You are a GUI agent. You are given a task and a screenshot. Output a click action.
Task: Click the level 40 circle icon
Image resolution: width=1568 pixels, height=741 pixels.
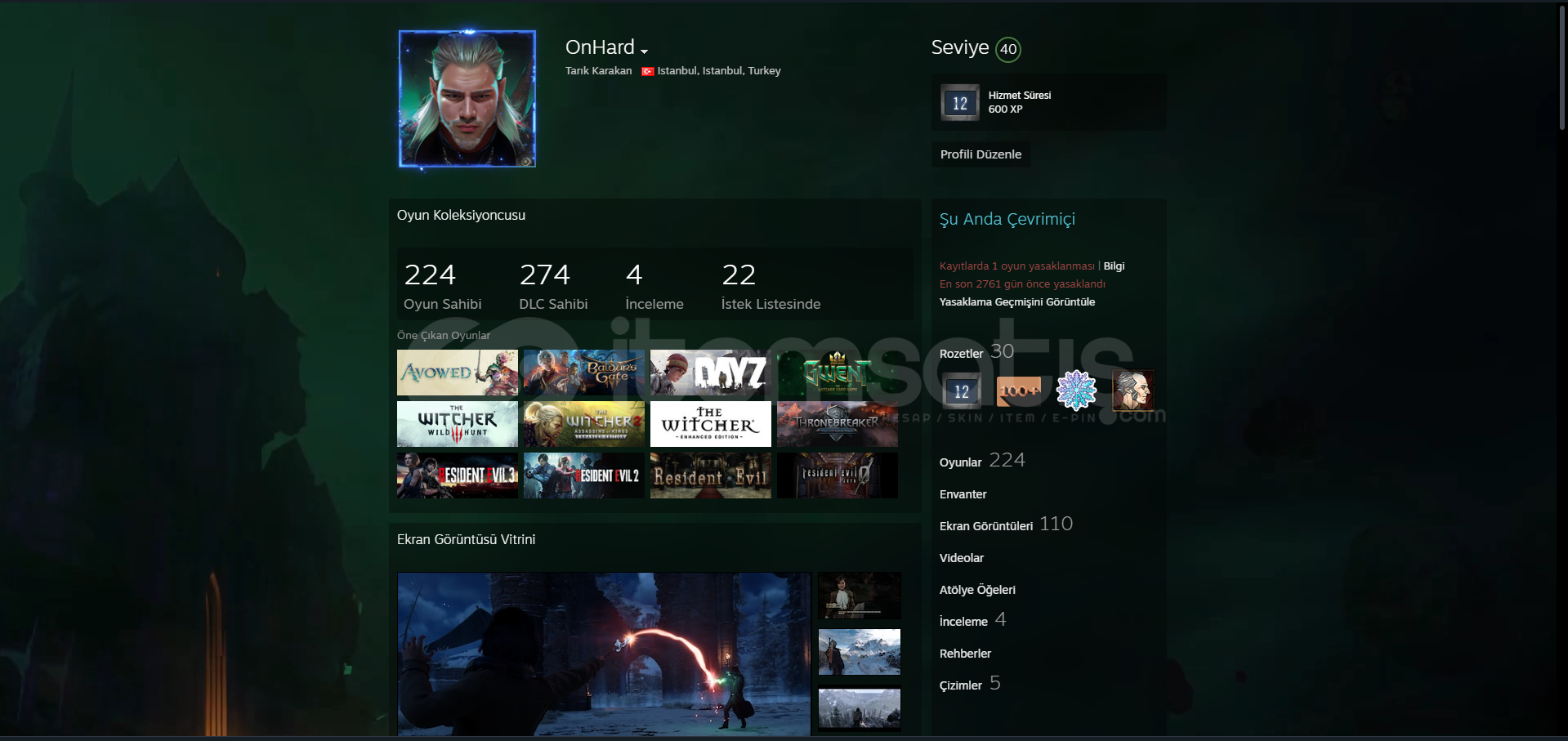coord(1008,49)
